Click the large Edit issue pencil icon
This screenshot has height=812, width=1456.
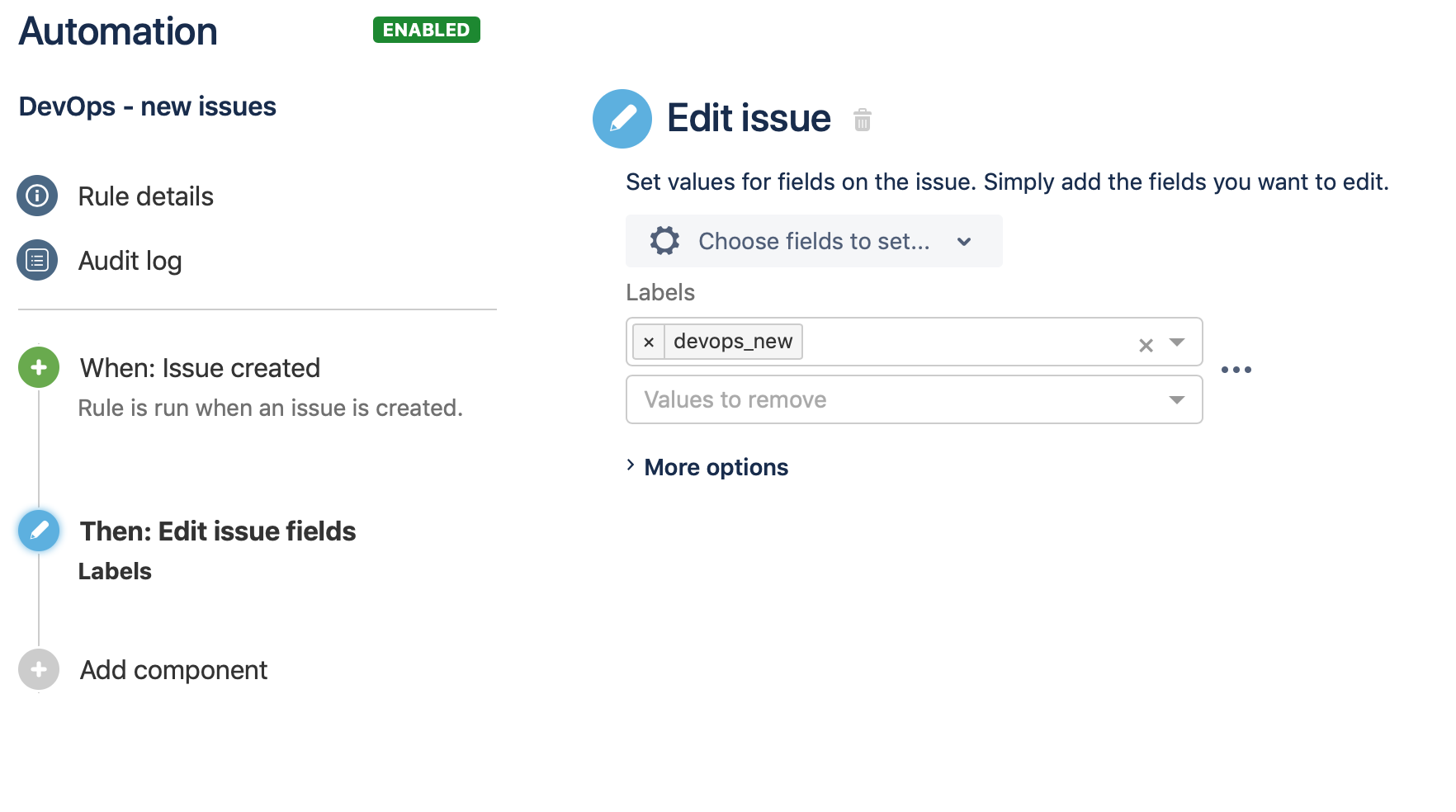(622, 119)
